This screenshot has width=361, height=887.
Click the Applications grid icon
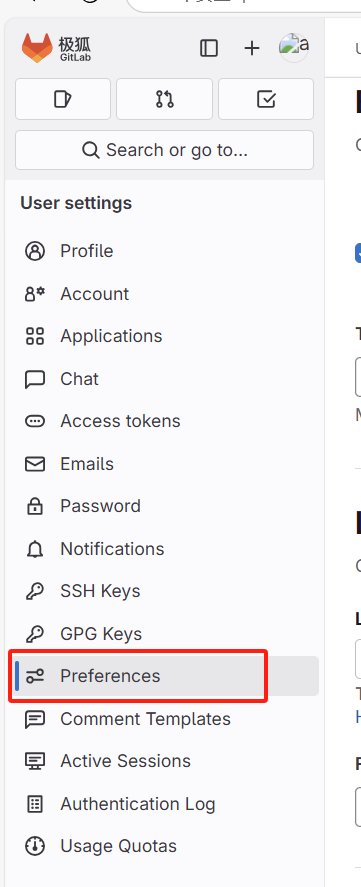(x=35, y=336)
